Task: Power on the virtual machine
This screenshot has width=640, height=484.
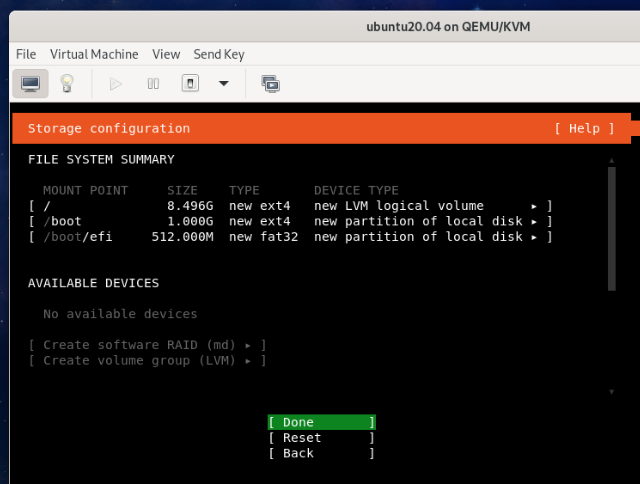Action: click(x=115, y=83)
